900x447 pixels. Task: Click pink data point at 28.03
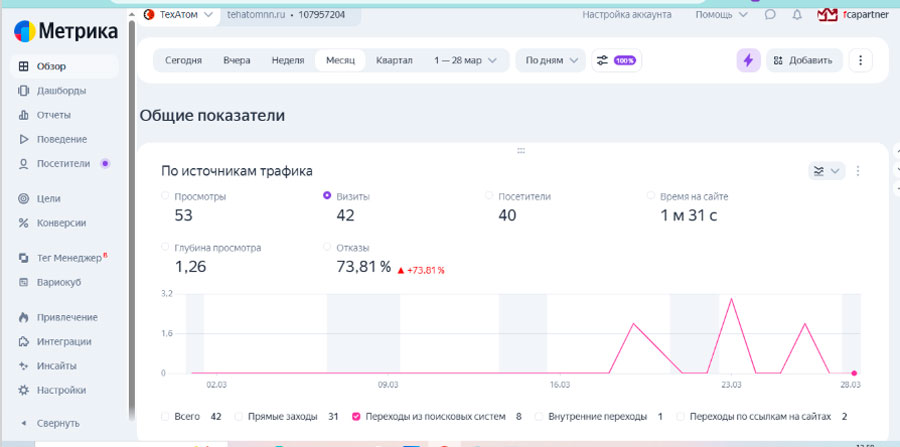coord(854,373)
